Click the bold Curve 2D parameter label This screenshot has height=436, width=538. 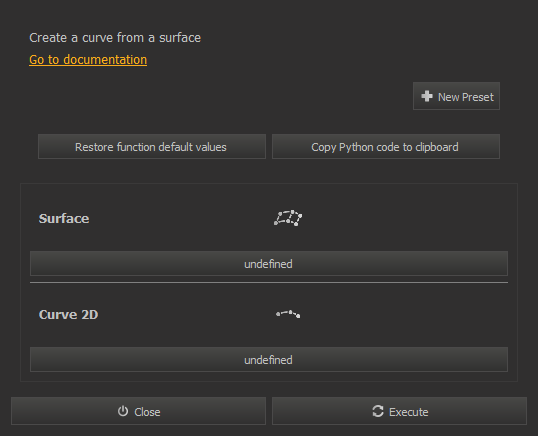68,315
